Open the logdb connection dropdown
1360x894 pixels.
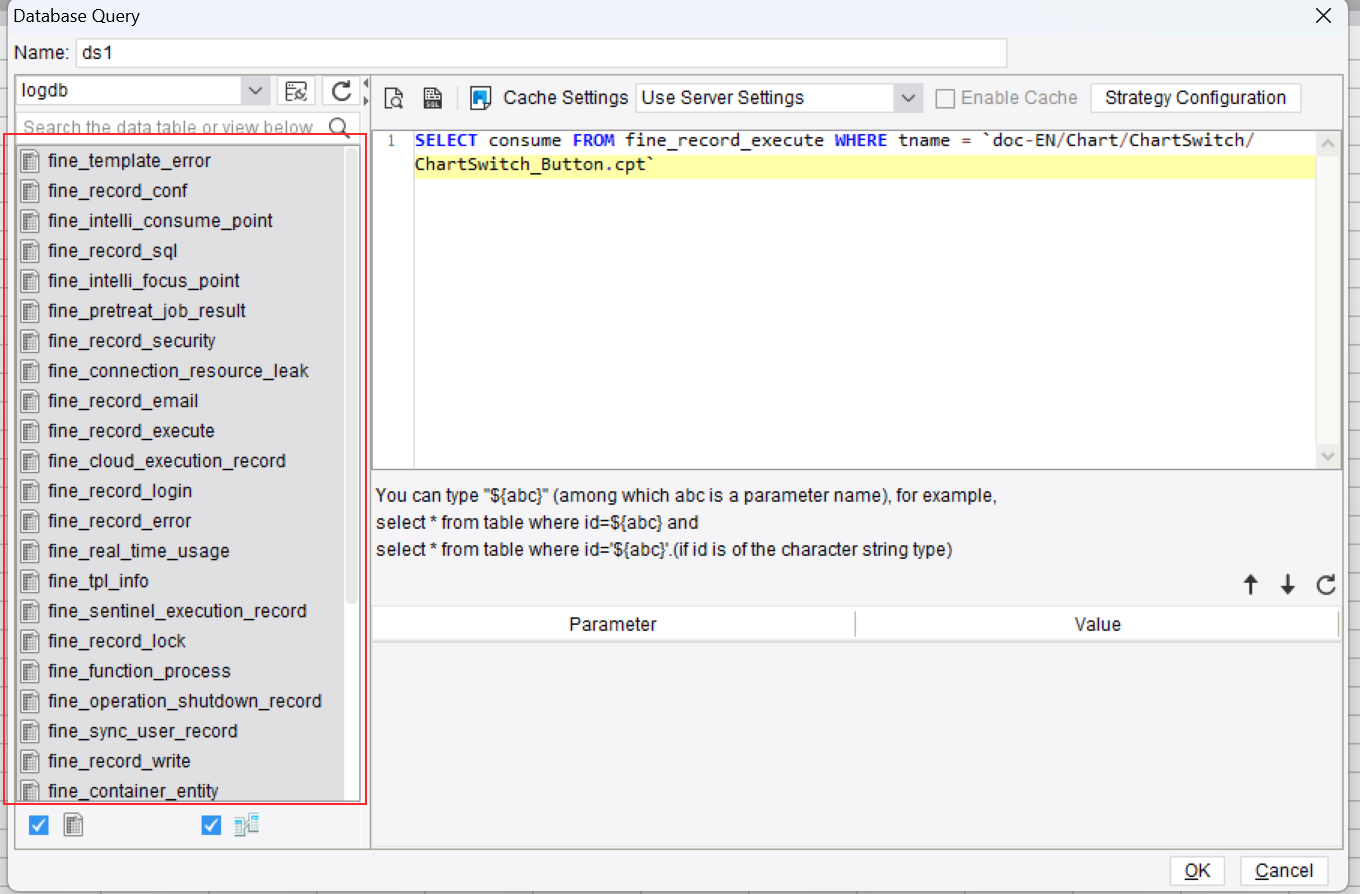(255, 91)
